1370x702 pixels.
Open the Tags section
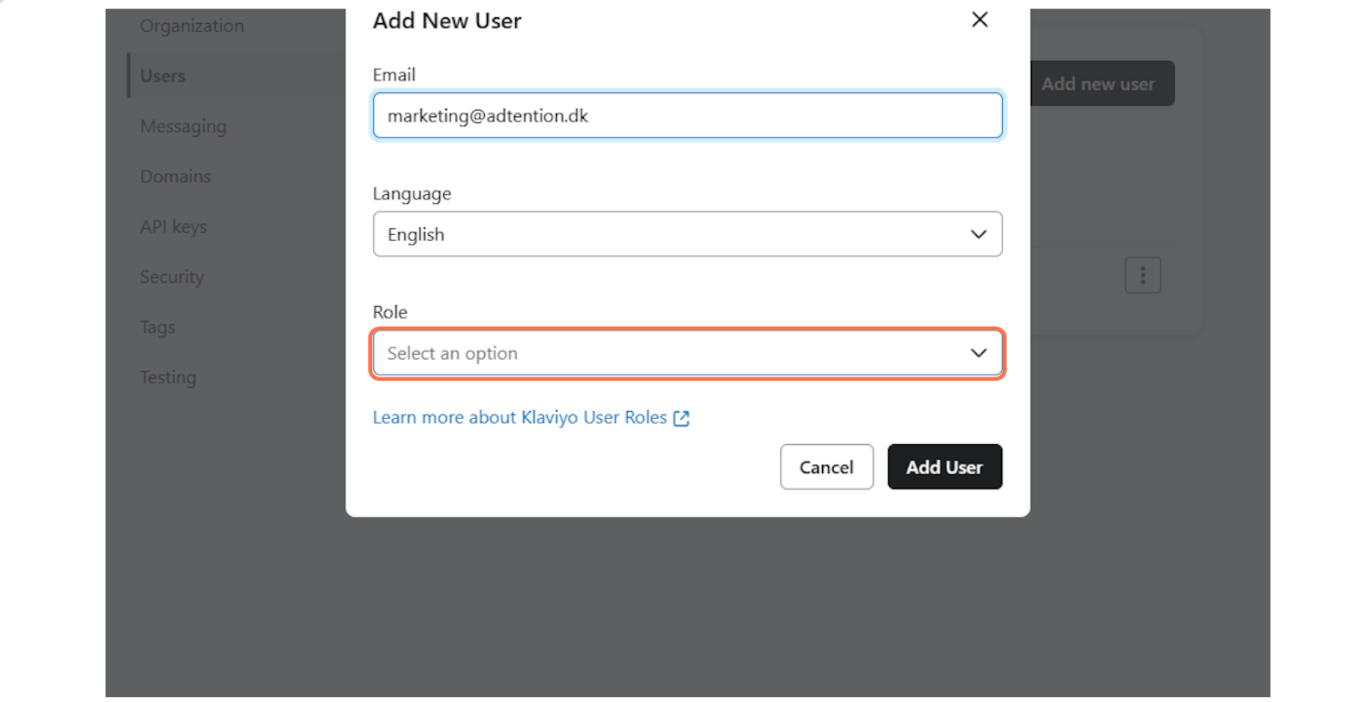[x=158, y=327]
